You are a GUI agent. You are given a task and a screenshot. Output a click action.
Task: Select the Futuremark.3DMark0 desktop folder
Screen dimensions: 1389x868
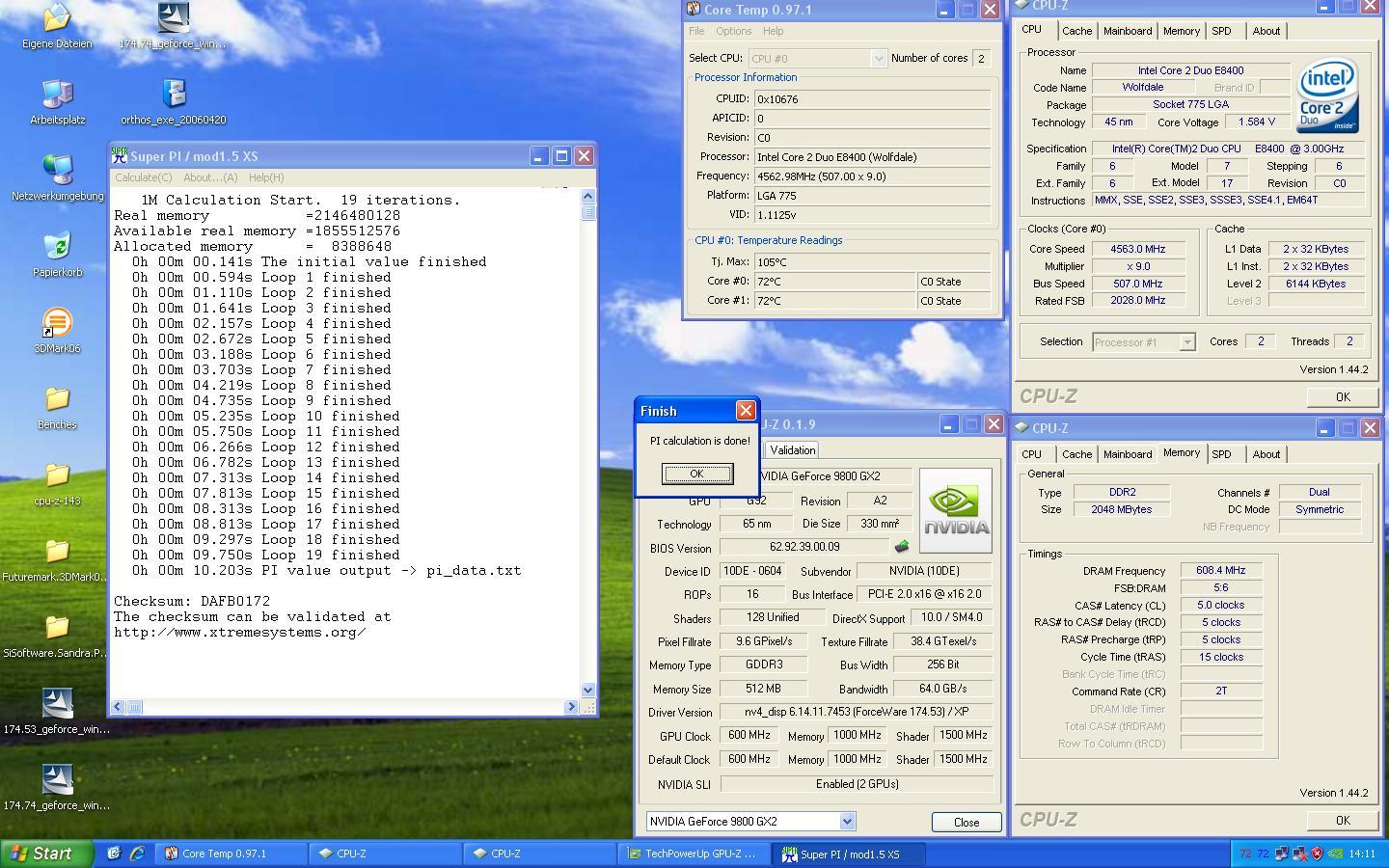point(57,559)
